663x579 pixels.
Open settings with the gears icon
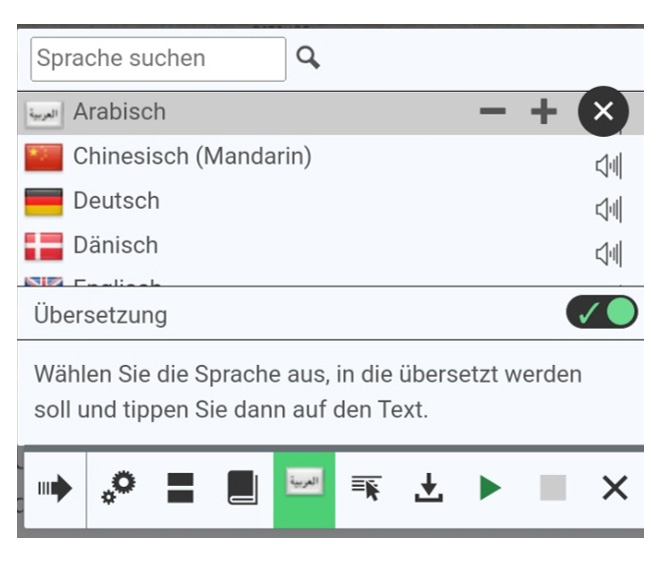point(118,489)
